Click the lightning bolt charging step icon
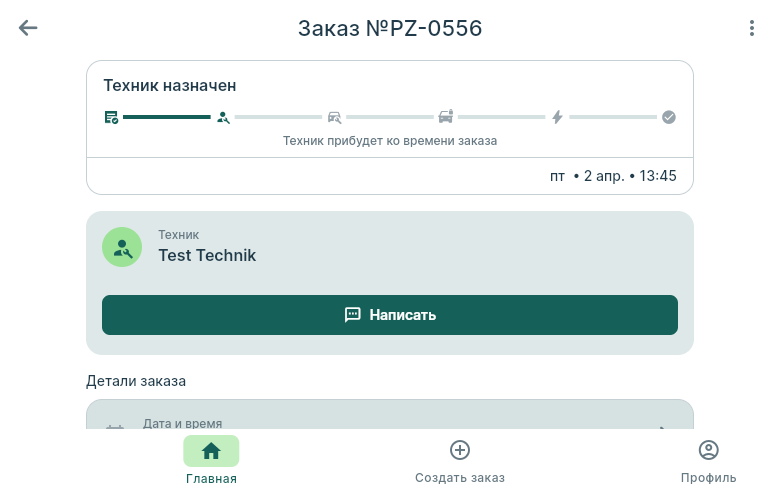 [557, 117]
